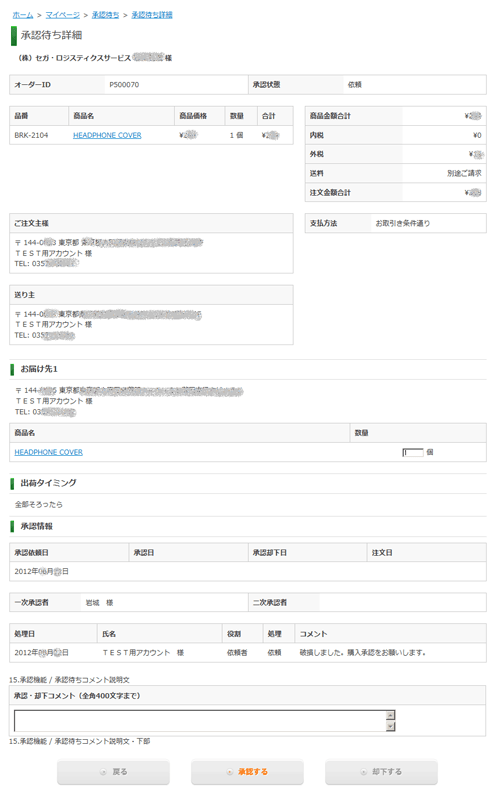The width and height of the screenshot is (497, 796).
Task: Go to the 承認待ち breadcrumb link
Action: coord(105,15)
